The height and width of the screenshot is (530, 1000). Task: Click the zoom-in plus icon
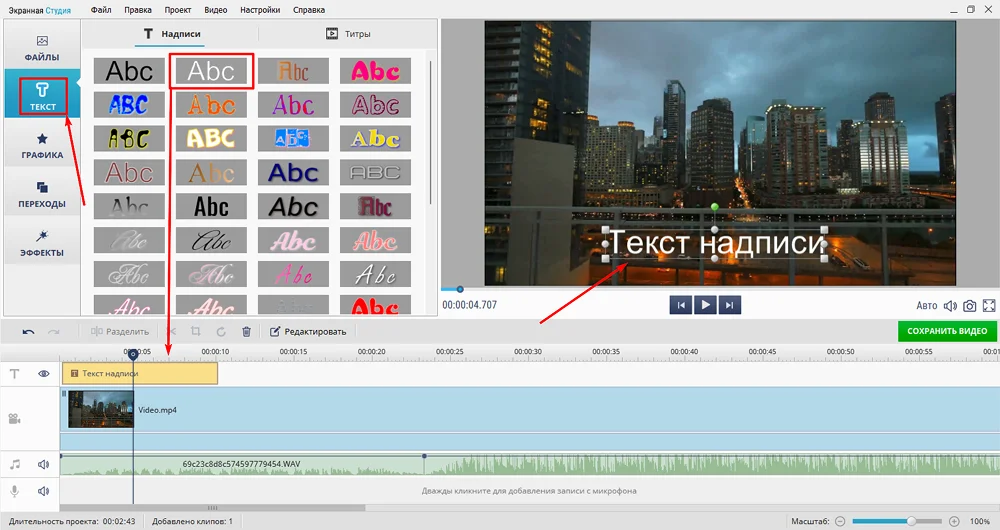[x=954, y=521]
